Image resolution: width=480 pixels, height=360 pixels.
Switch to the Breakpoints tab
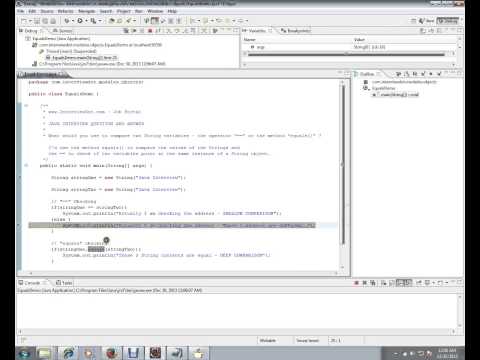pos(296,31)
